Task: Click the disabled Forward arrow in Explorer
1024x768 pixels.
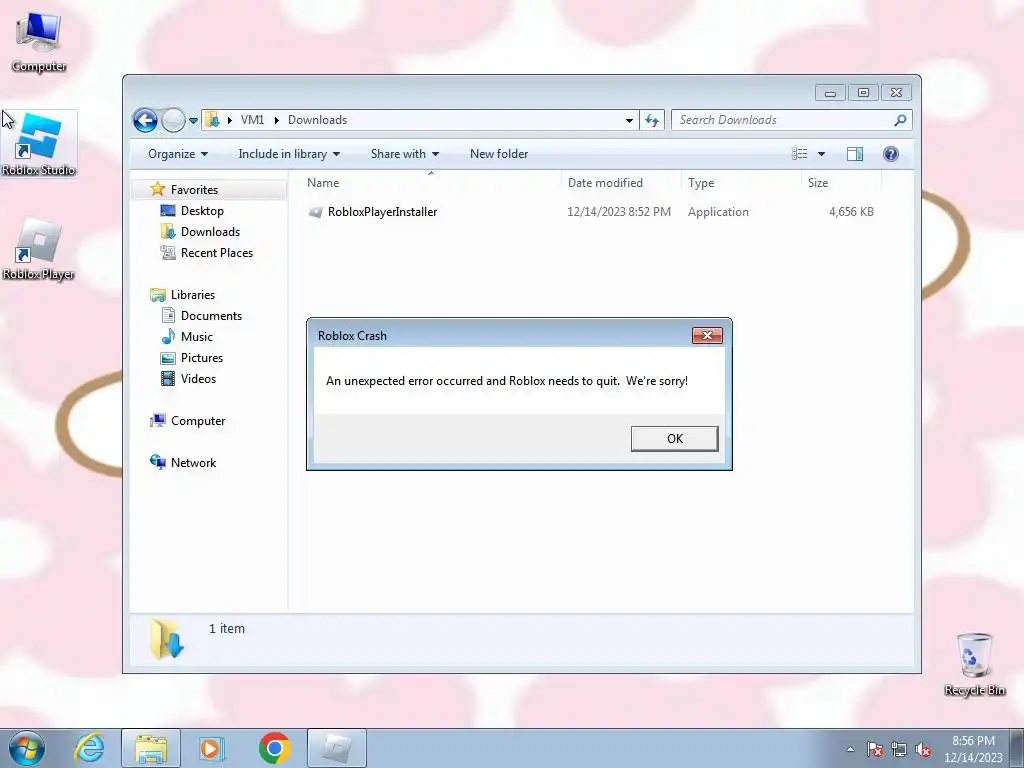Action: click(x=173, y=120)
